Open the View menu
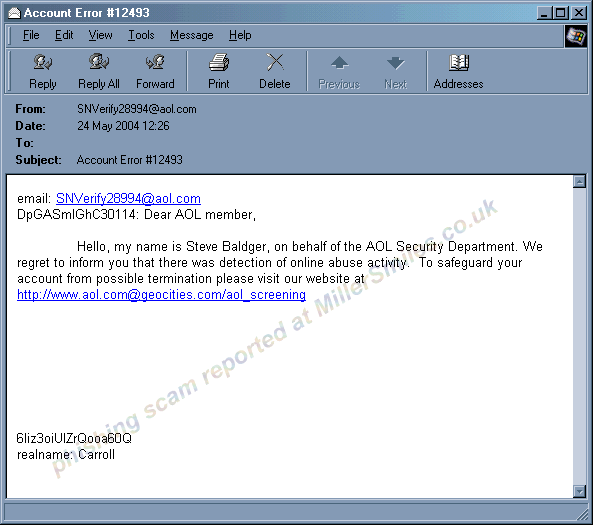The width and height of the screenshot is (593, 525). (x=100, y=35)
